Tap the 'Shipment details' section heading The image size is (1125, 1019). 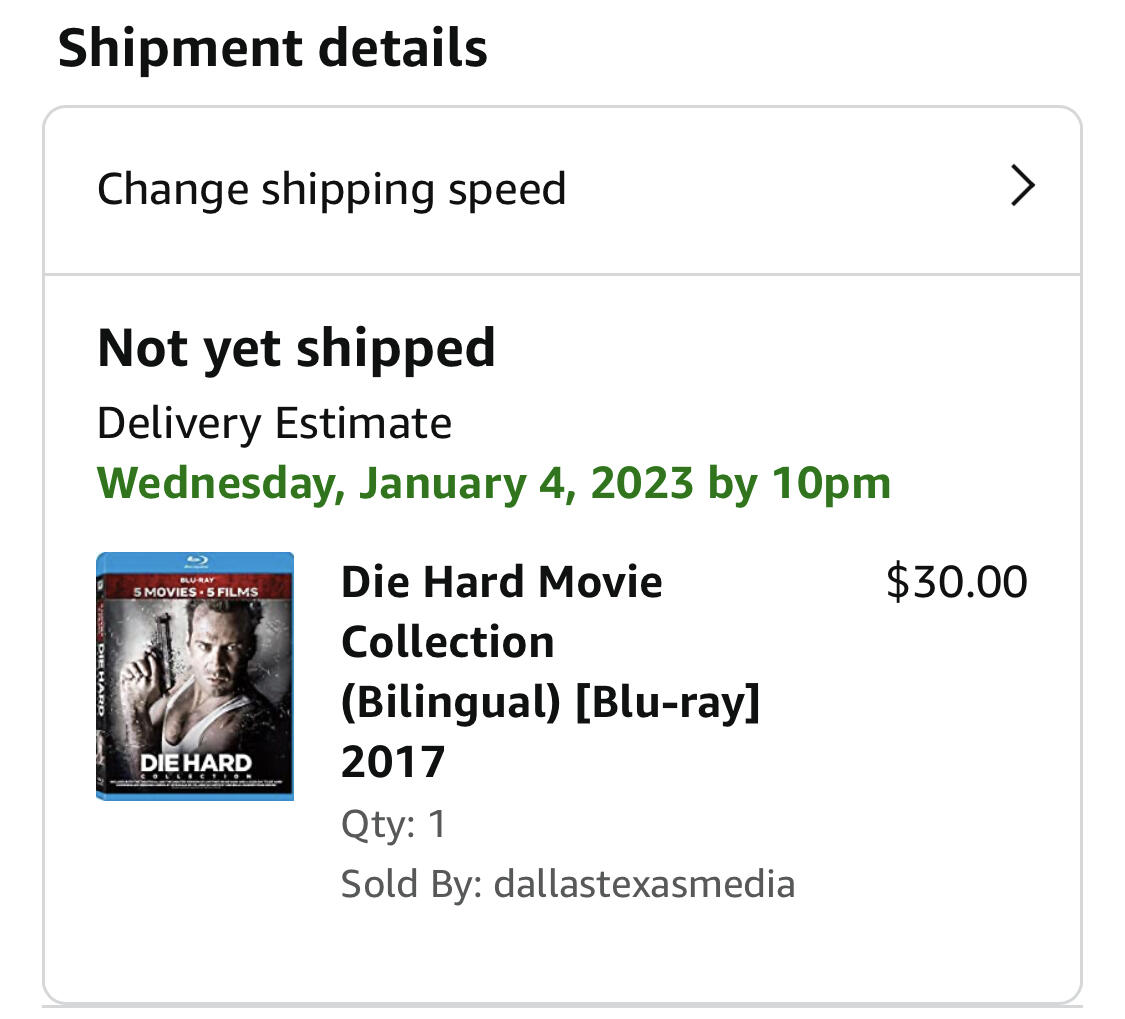(272, 49)
